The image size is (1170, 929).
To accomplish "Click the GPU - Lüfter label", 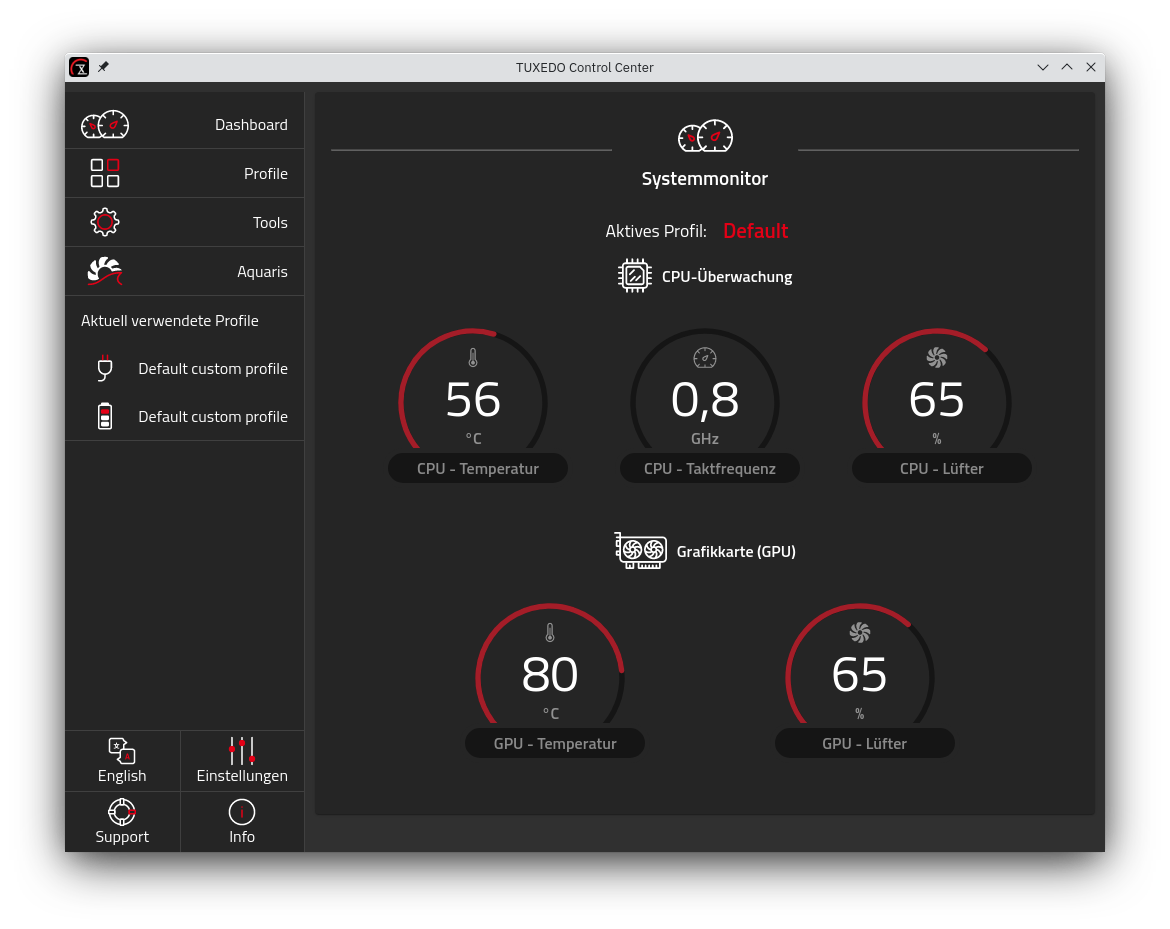I will point(864,743).
